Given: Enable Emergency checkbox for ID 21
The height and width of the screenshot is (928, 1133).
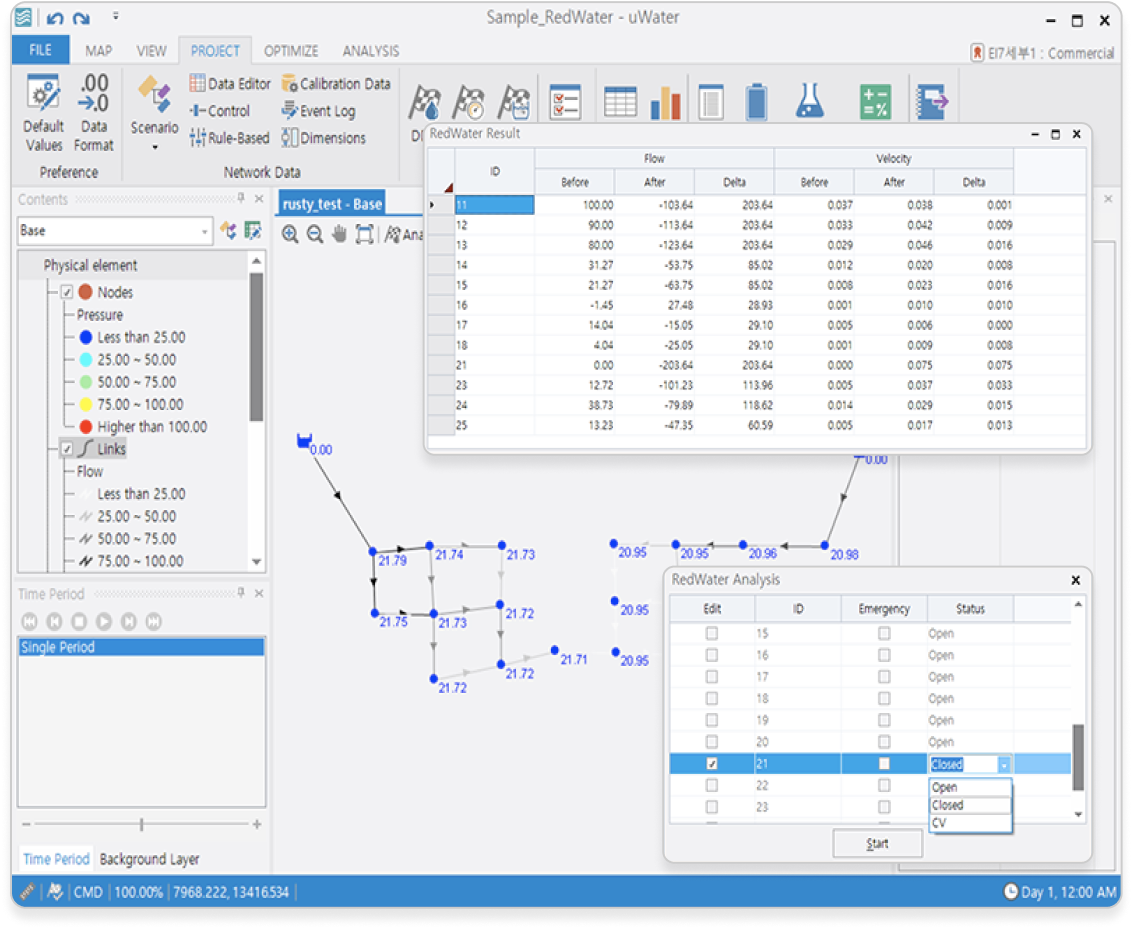Looking at the screenshot, I should pos(884,764).
